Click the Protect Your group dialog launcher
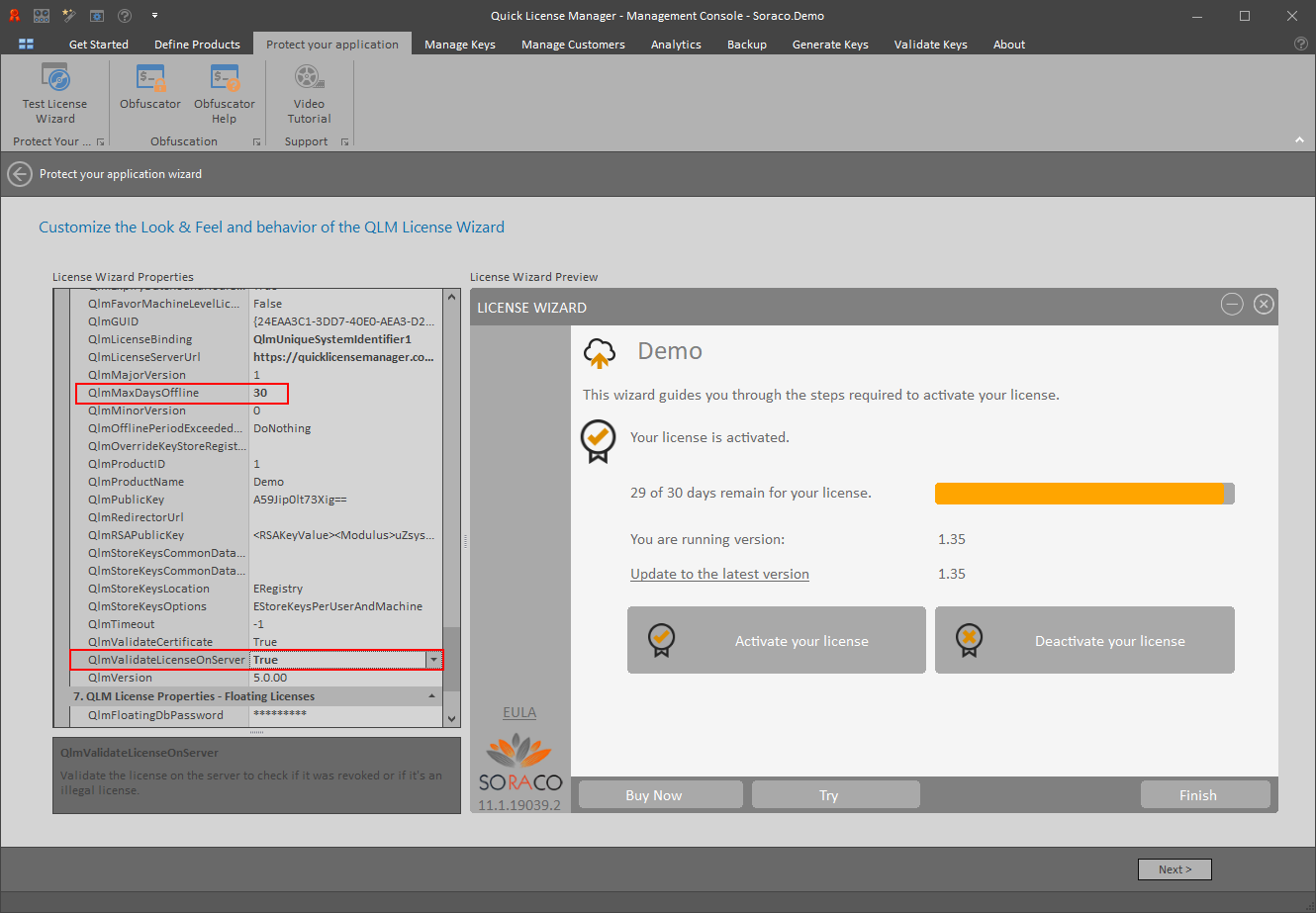Image resolution: width=1316 pixels, height=913 pixels. tap(100, 142)
